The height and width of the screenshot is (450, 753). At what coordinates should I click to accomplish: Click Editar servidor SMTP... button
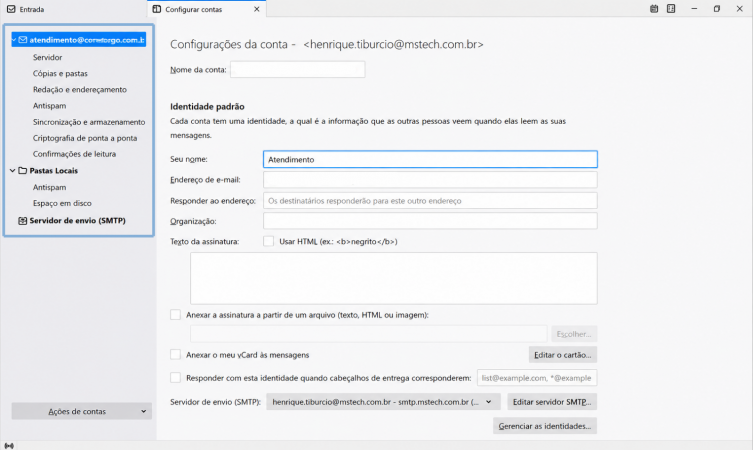[552, 402]
